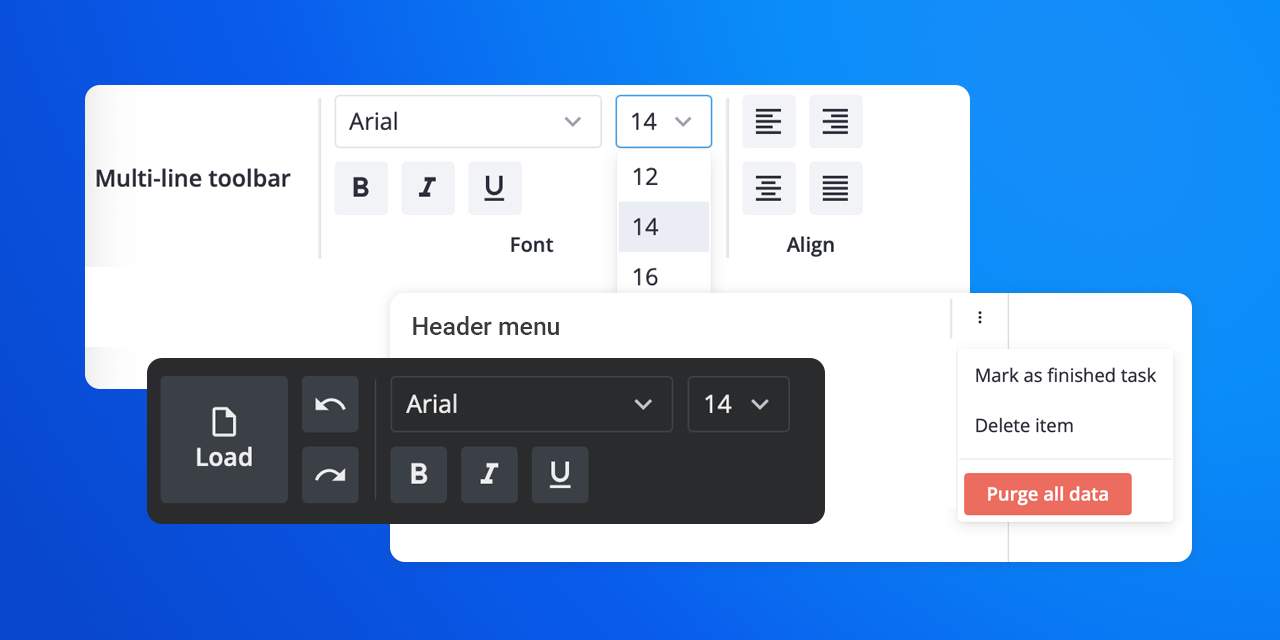Center-align text in light toolbar

click(769, 188)
